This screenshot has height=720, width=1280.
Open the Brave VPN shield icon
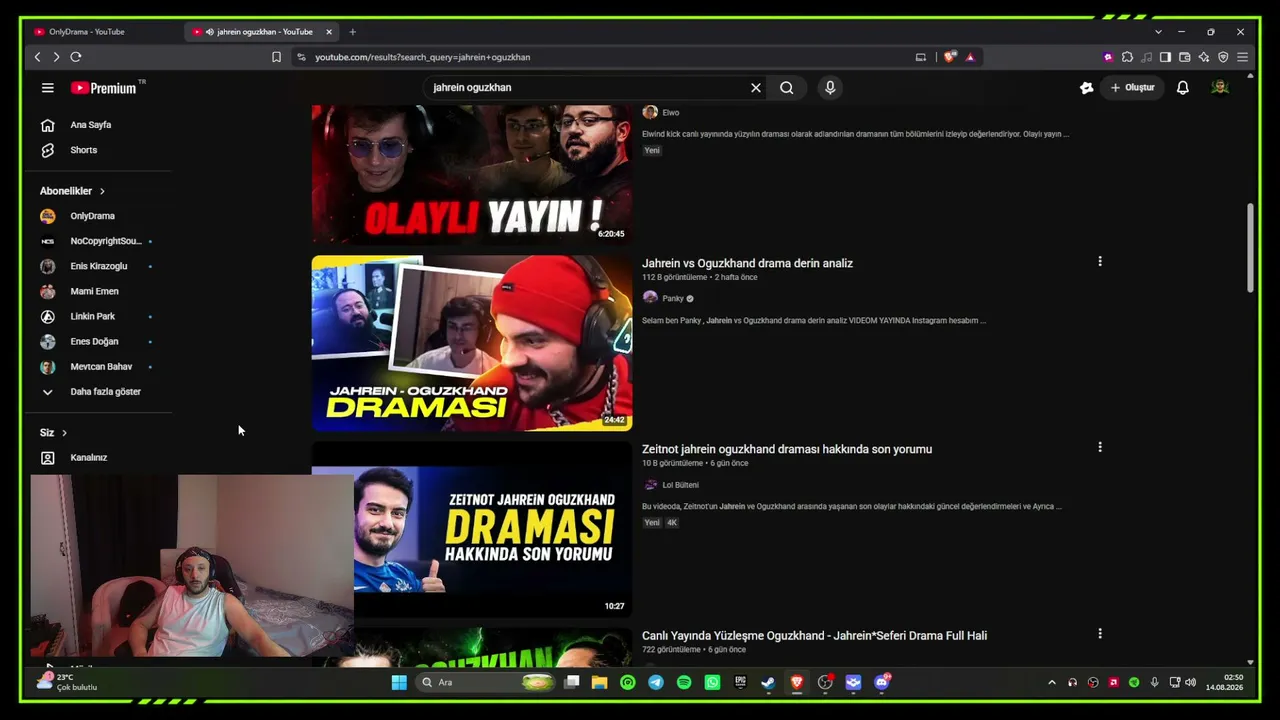tap(1223, 57)
